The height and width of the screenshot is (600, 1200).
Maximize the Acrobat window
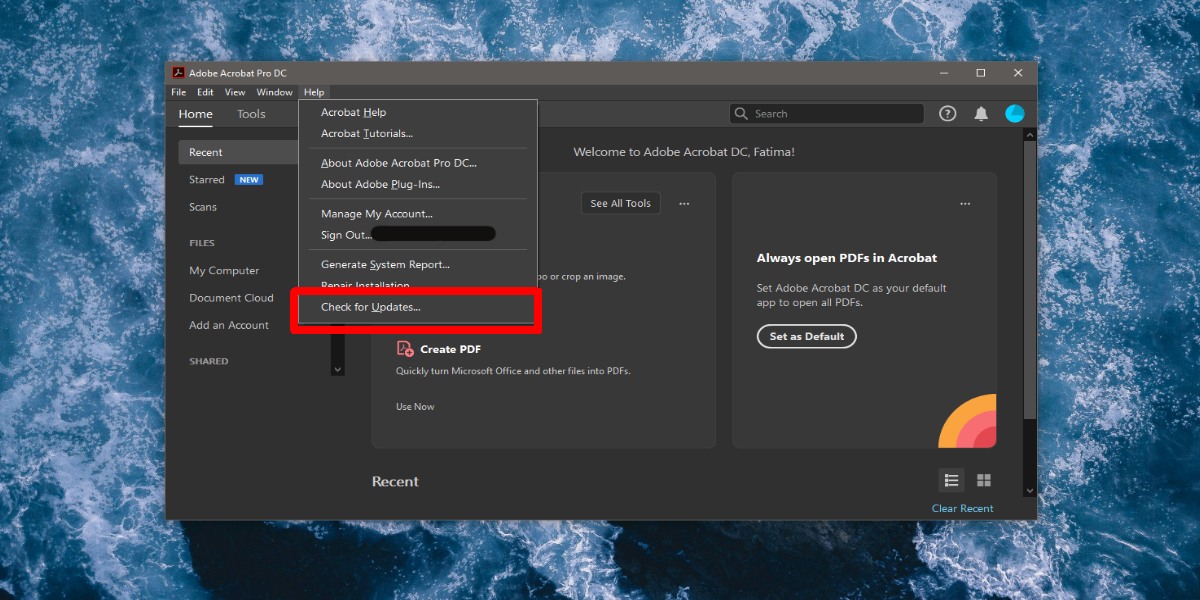(x=981, y=73)
